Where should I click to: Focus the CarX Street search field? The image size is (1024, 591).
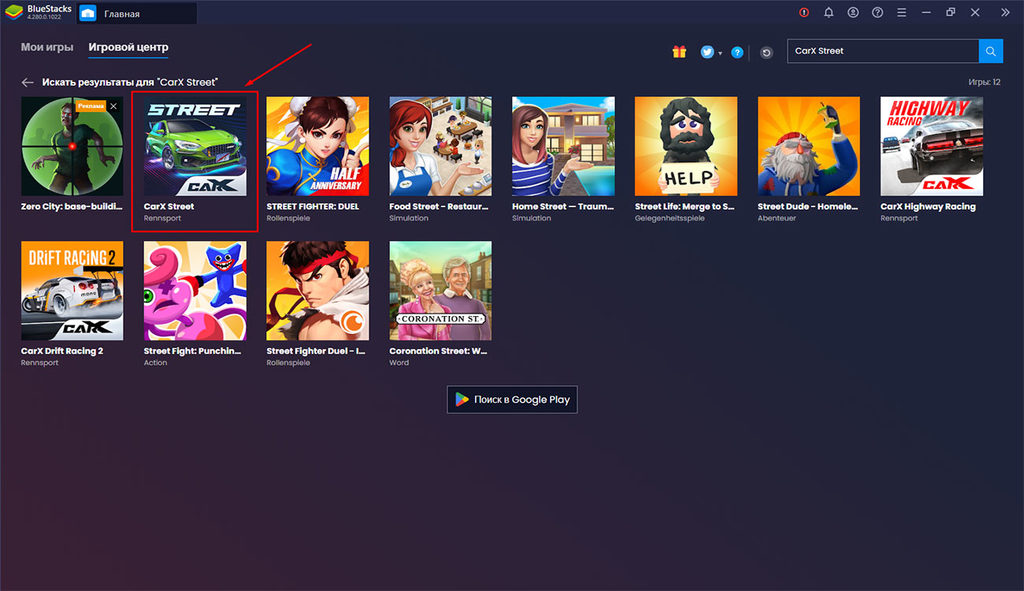click(x=882, y=51)
